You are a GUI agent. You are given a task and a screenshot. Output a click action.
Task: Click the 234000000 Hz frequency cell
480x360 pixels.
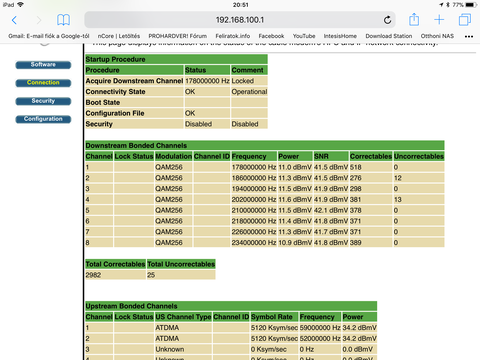click(254, 243)
